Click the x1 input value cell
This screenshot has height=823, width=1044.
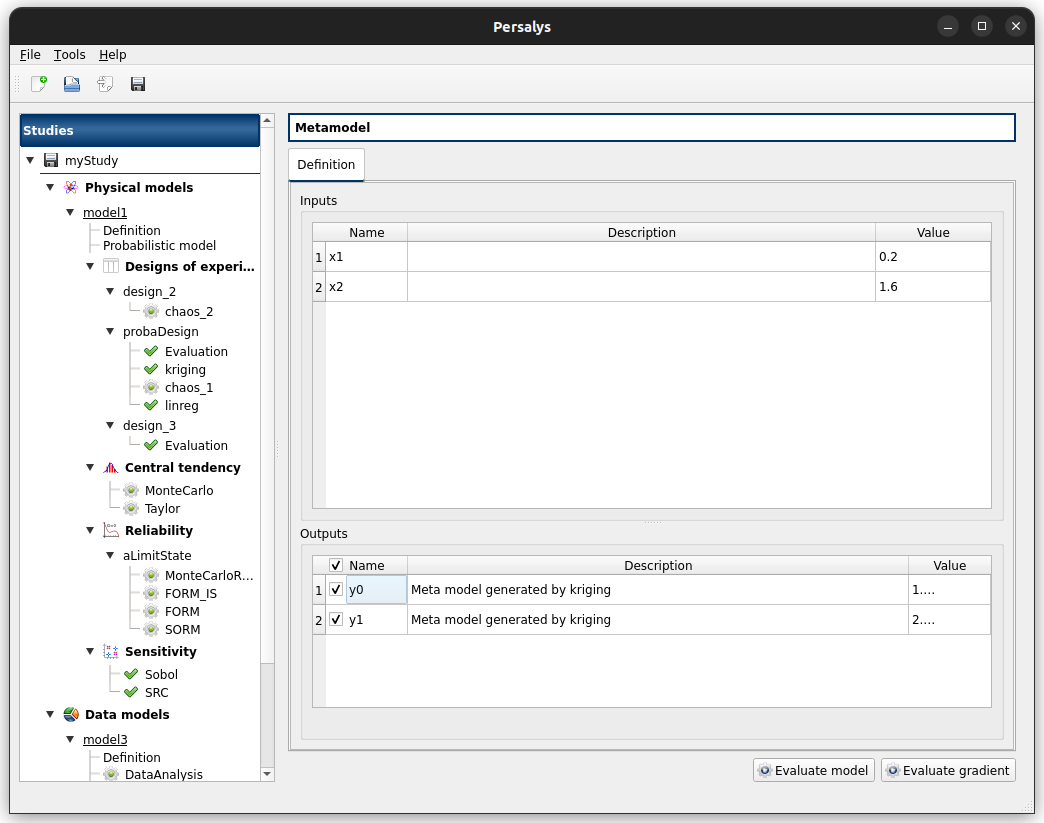pyautogui.click(x=932, y=257)
